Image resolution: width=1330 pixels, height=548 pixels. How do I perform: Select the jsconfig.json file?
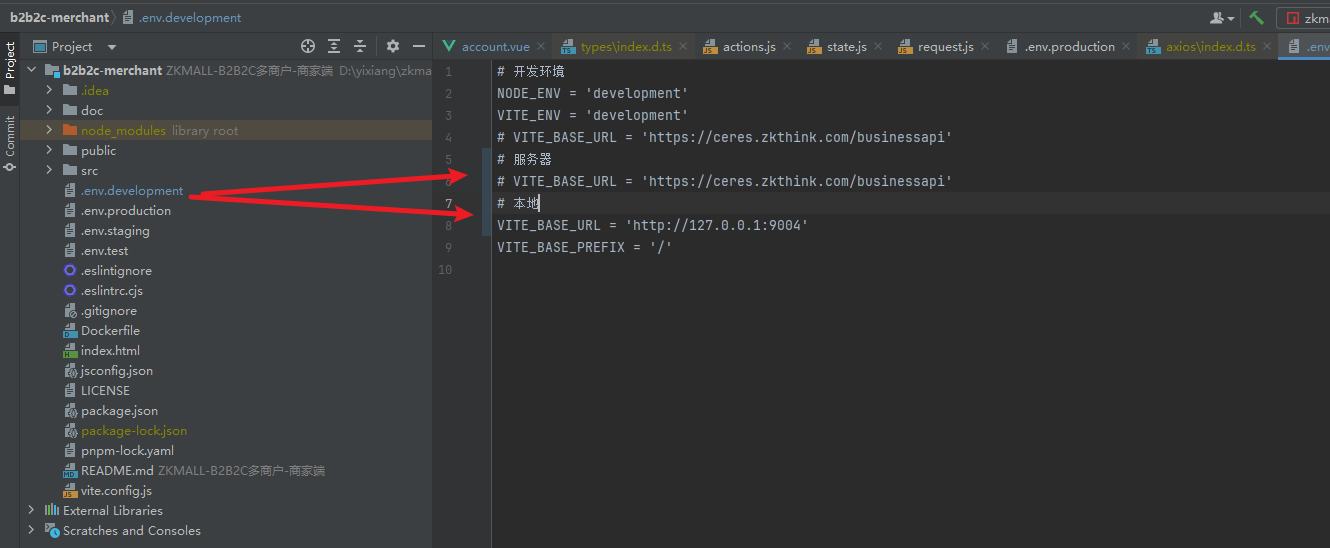click(117, 370)
